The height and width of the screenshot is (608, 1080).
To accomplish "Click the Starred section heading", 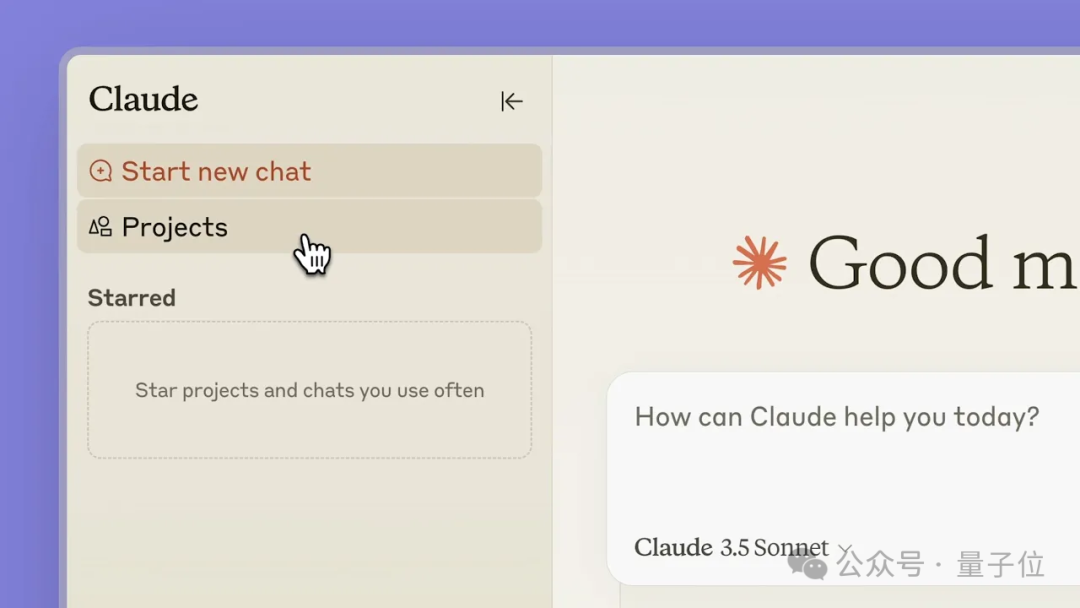I will (x=131, y=298).
